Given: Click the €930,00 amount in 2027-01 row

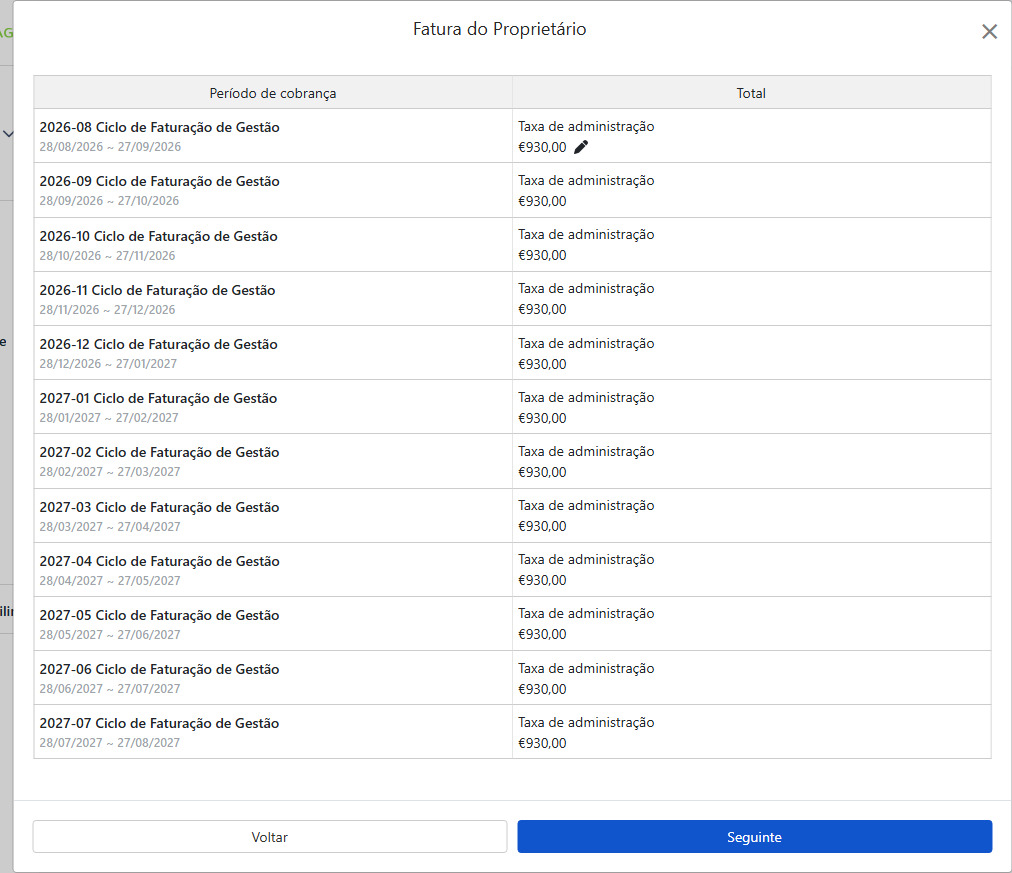Looking at the screenshot, I should [x=542, y=418].
